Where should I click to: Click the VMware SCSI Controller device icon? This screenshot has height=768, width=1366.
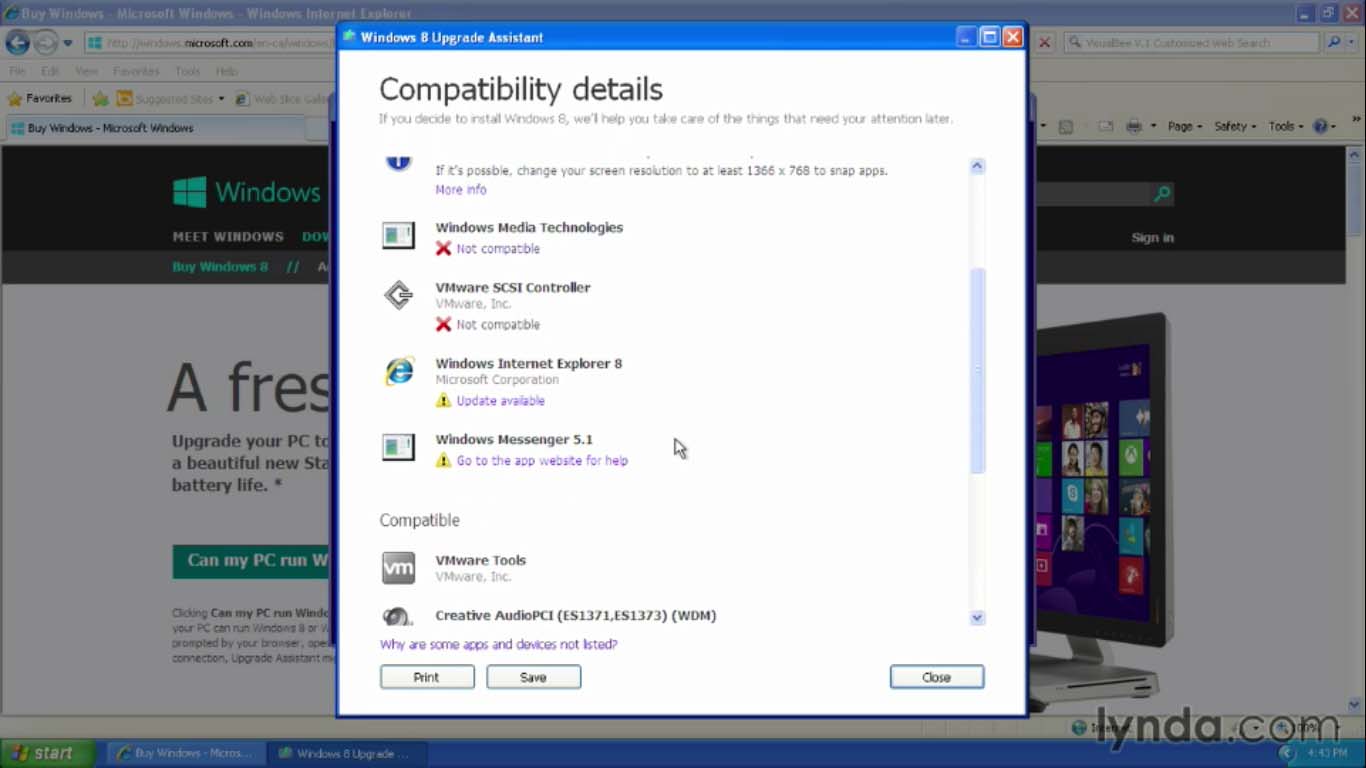click(x=398, y=295)
